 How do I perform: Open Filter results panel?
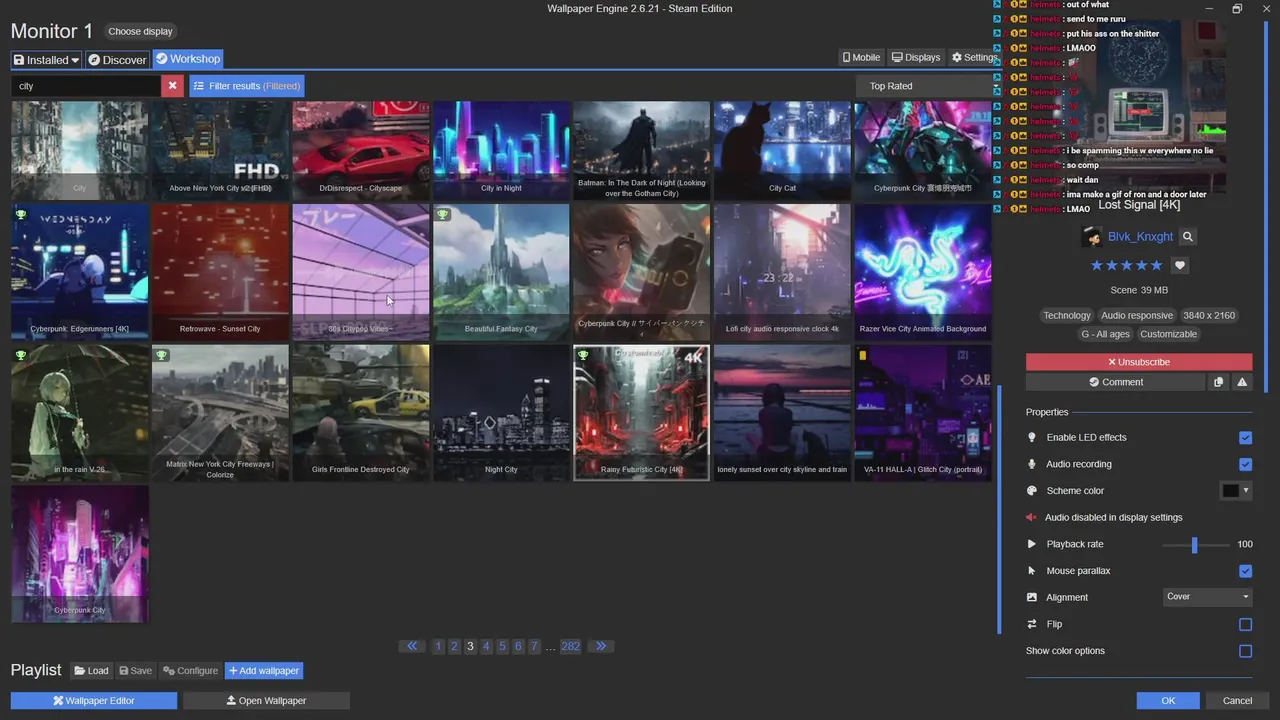pyautogui.click(x=247, y=86)
